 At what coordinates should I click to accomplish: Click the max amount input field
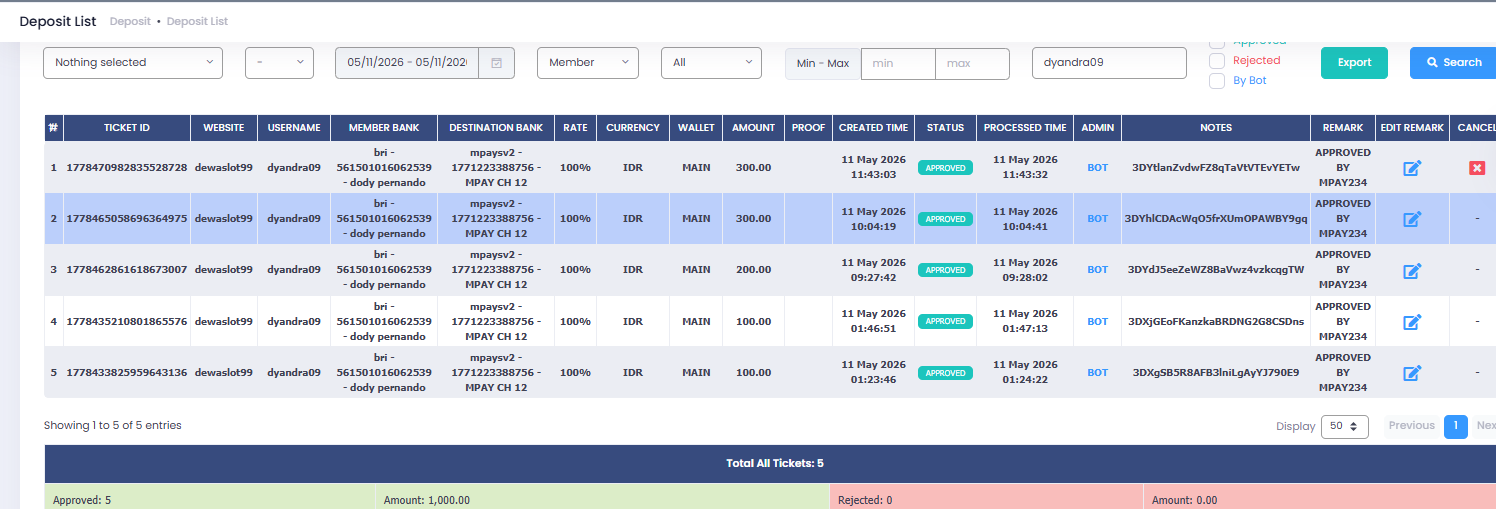pyautogui.click(x=972, y=63)
